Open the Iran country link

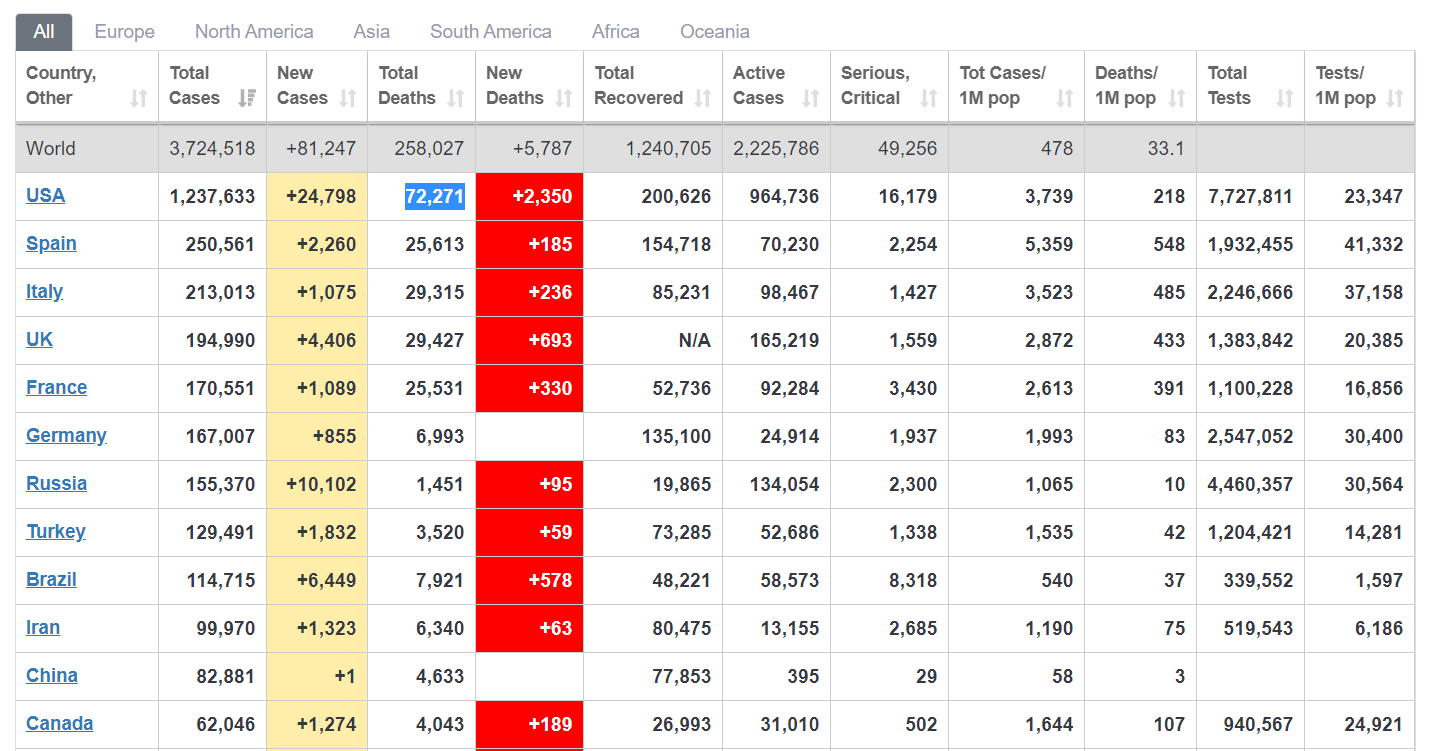43,627
